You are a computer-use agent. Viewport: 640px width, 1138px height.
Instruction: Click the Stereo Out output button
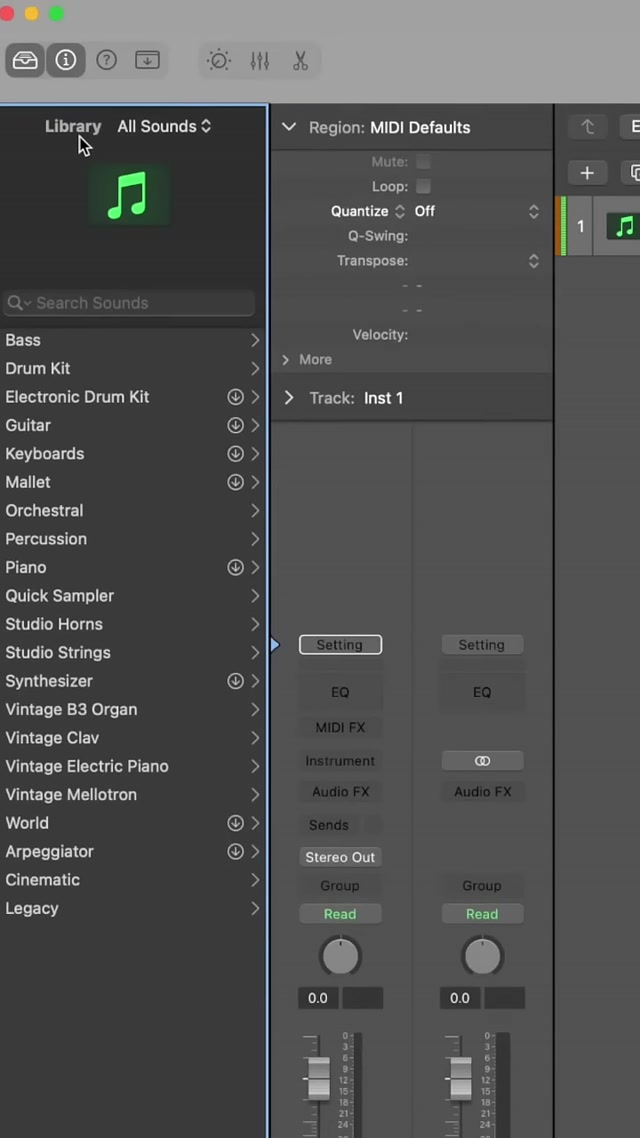pos(340,857)
